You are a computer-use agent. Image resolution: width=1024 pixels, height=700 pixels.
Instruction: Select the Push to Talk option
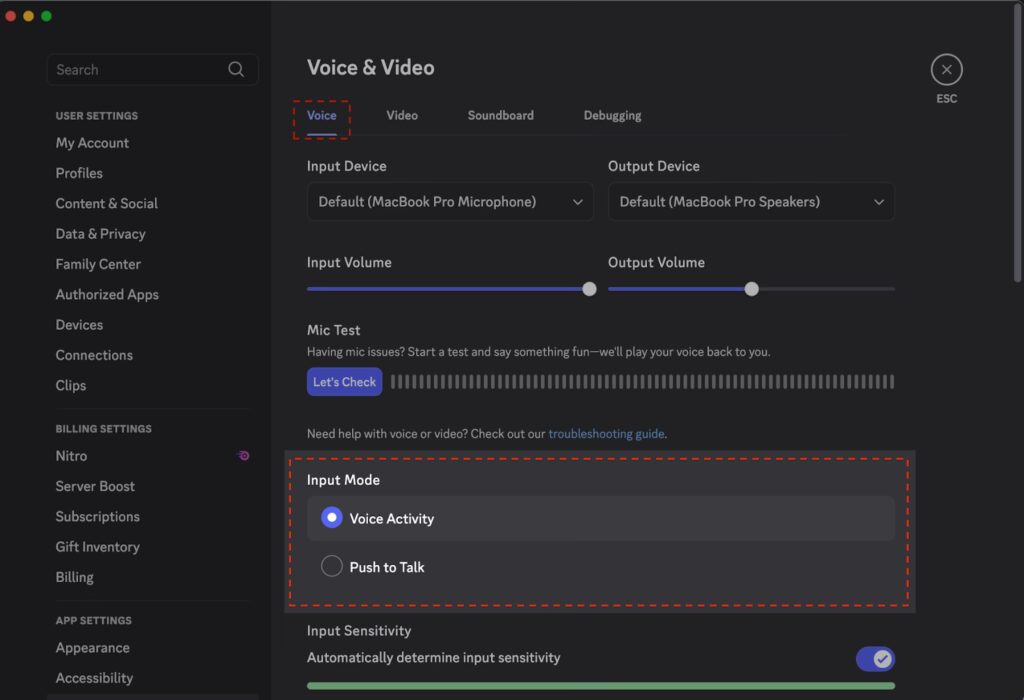click(x=332, y=567)
